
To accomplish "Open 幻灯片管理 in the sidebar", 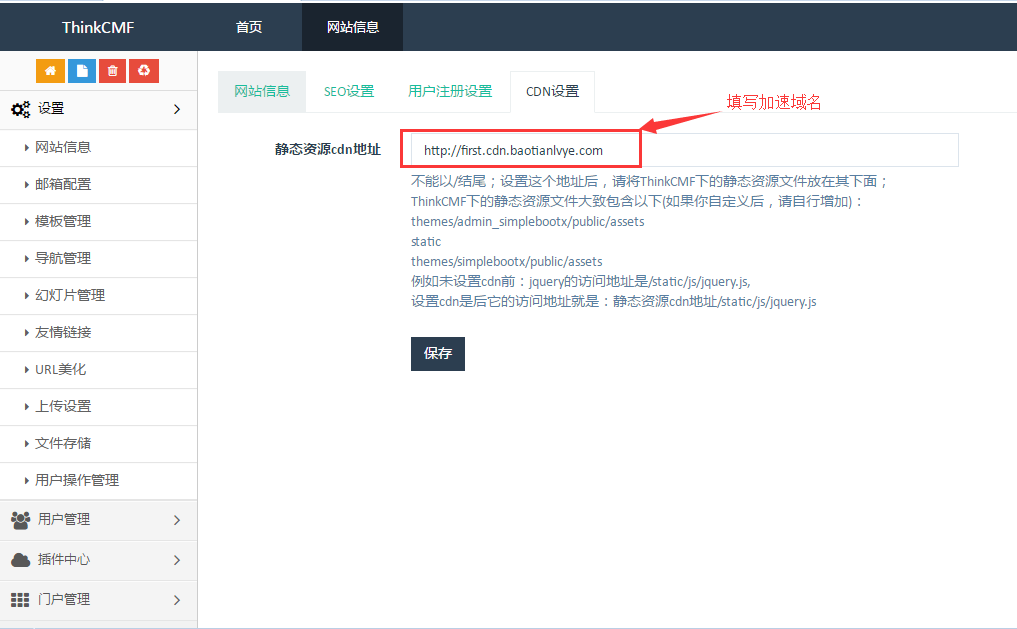I will point(99,296).
